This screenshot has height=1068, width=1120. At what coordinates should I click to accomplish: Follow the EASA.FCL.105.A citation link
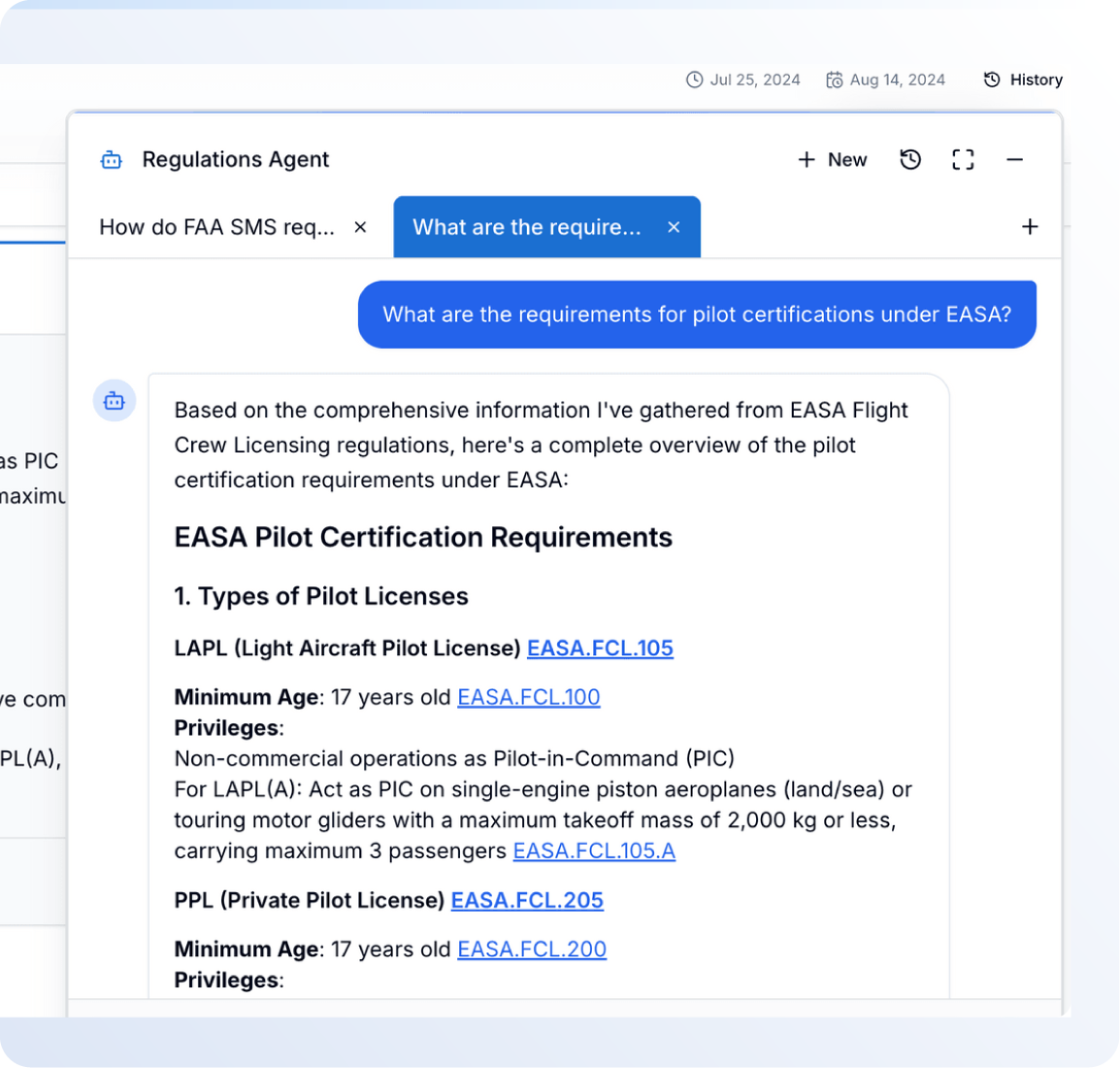tap(594, 851)
